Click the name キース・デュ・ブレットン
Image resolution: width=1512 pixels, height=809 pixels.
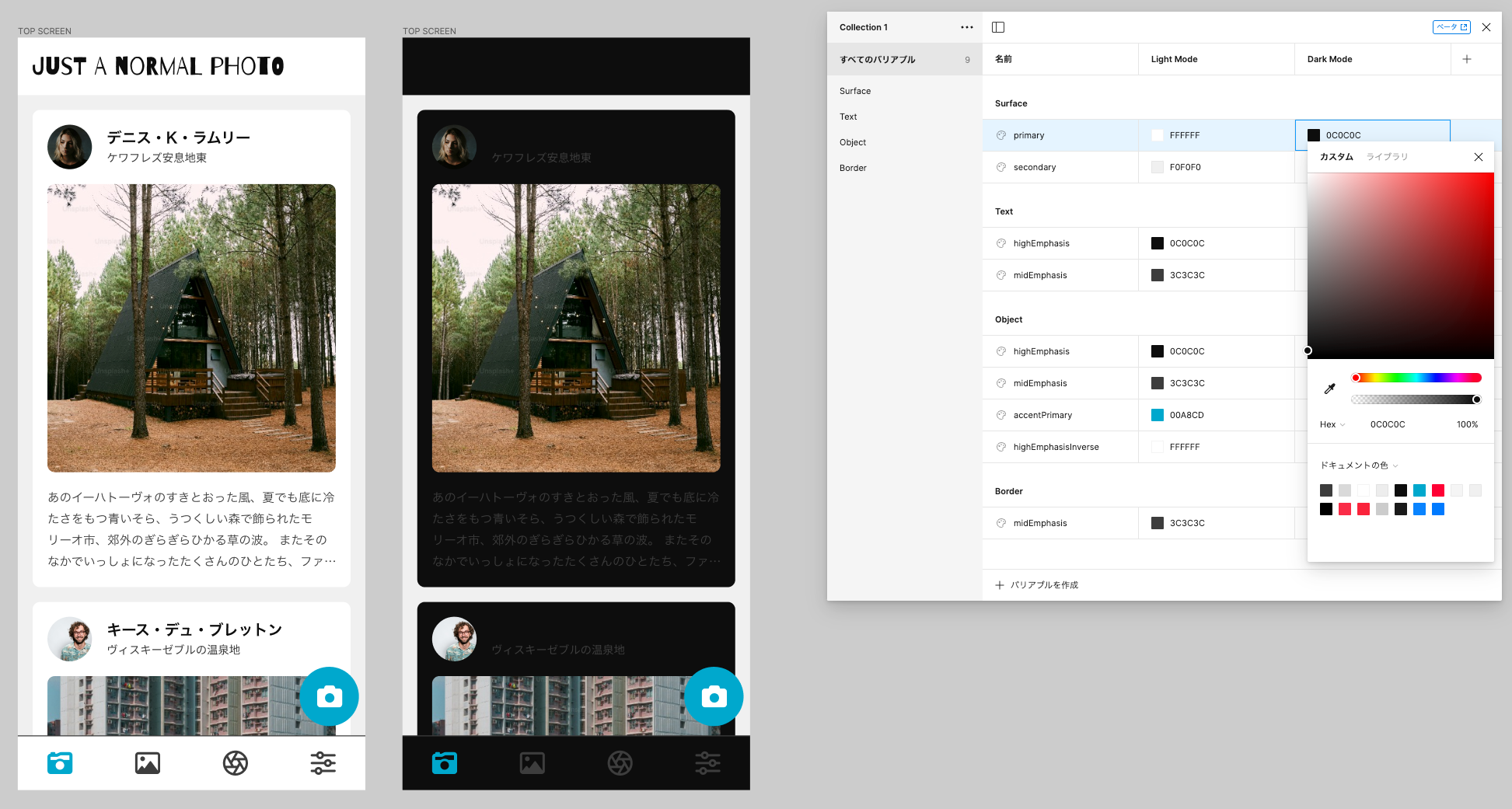(x=194, y=629)
